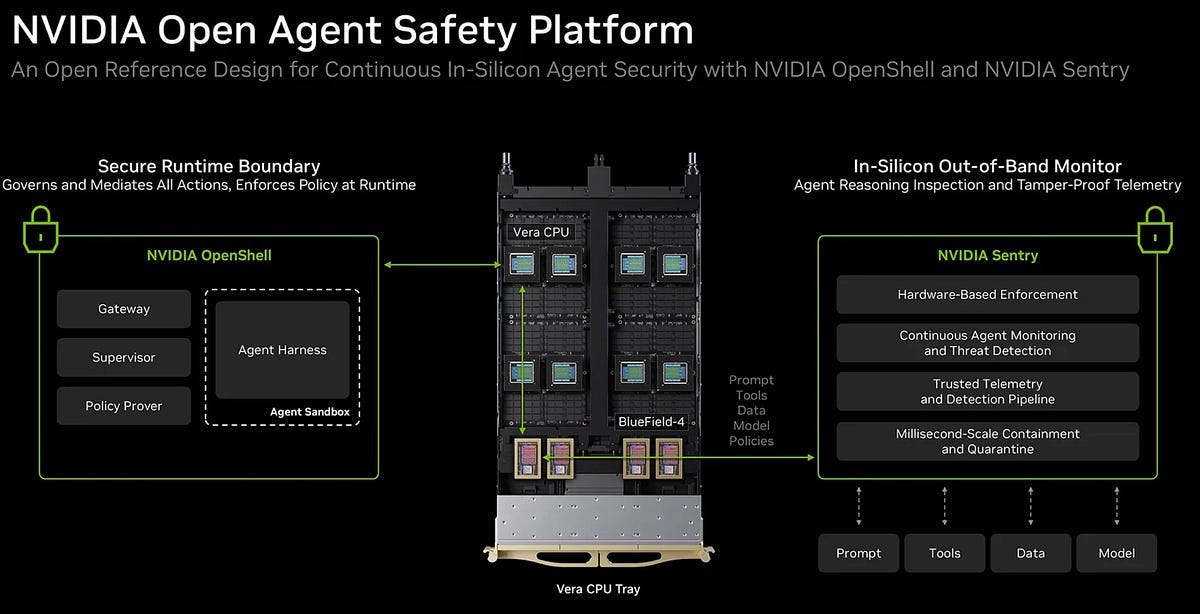The image size is (1200, 614).
Task: Click "Agent Reasoning Inspection and Tamper-Proof Telemetry" text
Action: click(988, 185)
